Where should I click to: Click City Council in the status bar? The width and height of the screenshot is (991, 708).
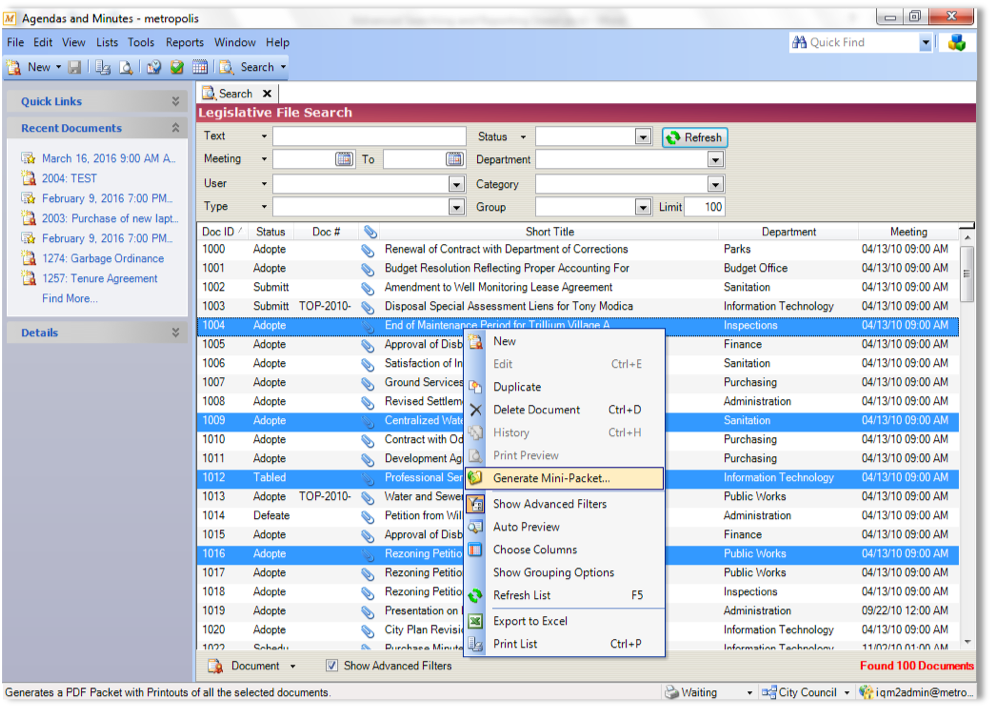(x=806, y=693)
